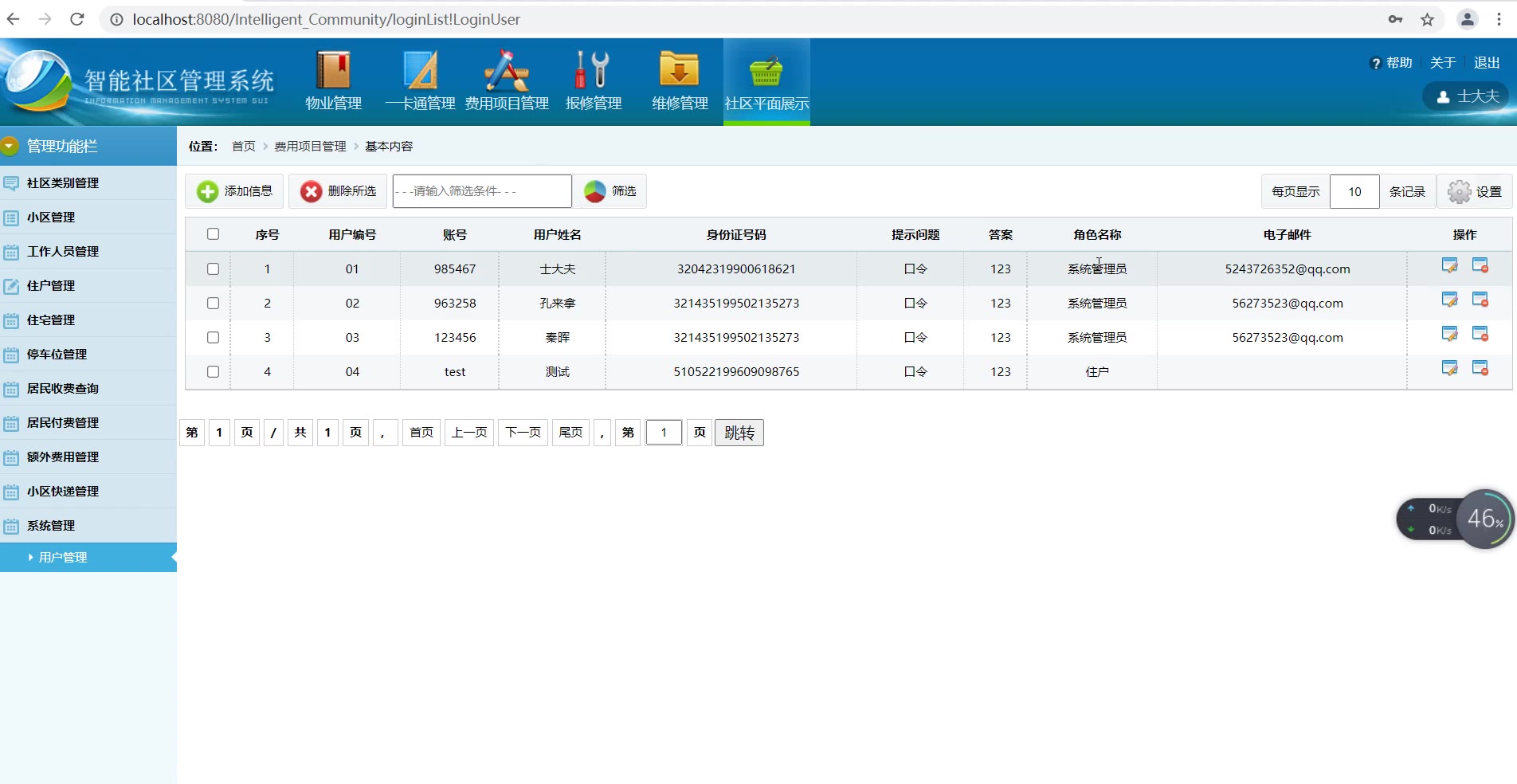1517x784 pixels.
Task: Collapse the 管理功能栏 sidebar header
Action: click(88, 146)
